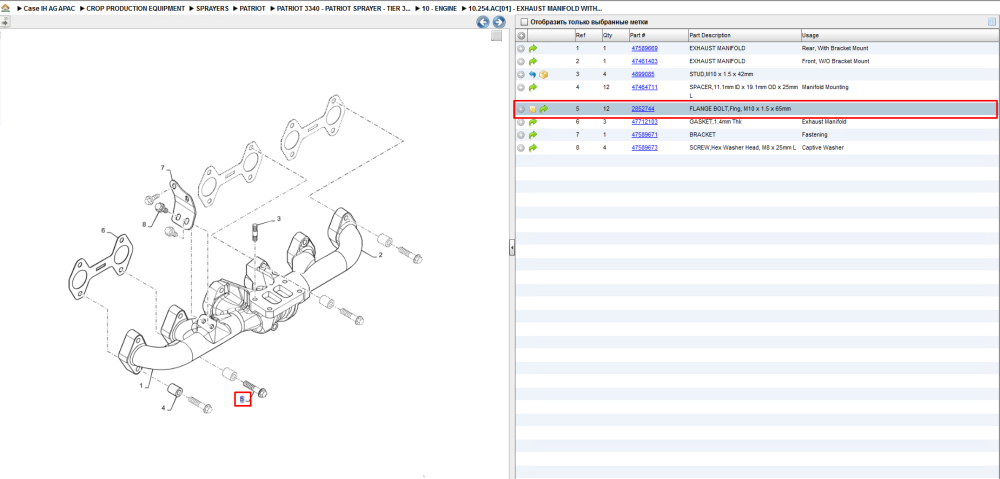Screen dimensions: 1000x479
Task: Add GASKET part 47712103 with plus circle
Action: tap(521, 122)
